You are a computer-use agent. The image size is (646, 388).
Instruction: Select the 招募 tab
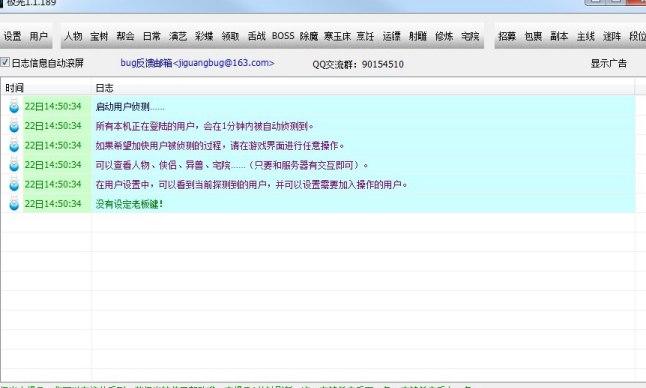click(x=507, y=36)
